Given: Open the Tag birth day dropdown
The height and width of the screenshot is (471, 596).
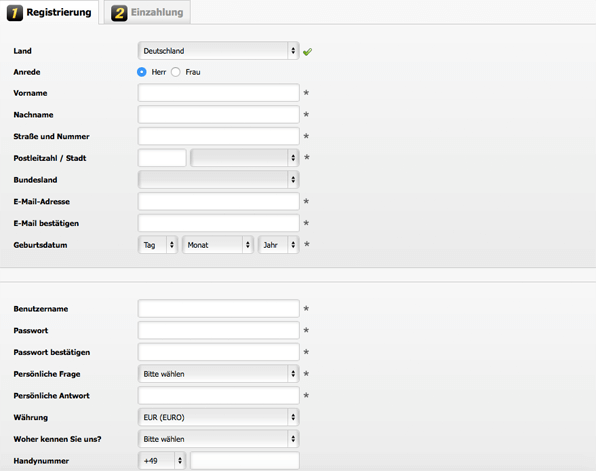Looking at the screenshot, I should pos(158,245).
